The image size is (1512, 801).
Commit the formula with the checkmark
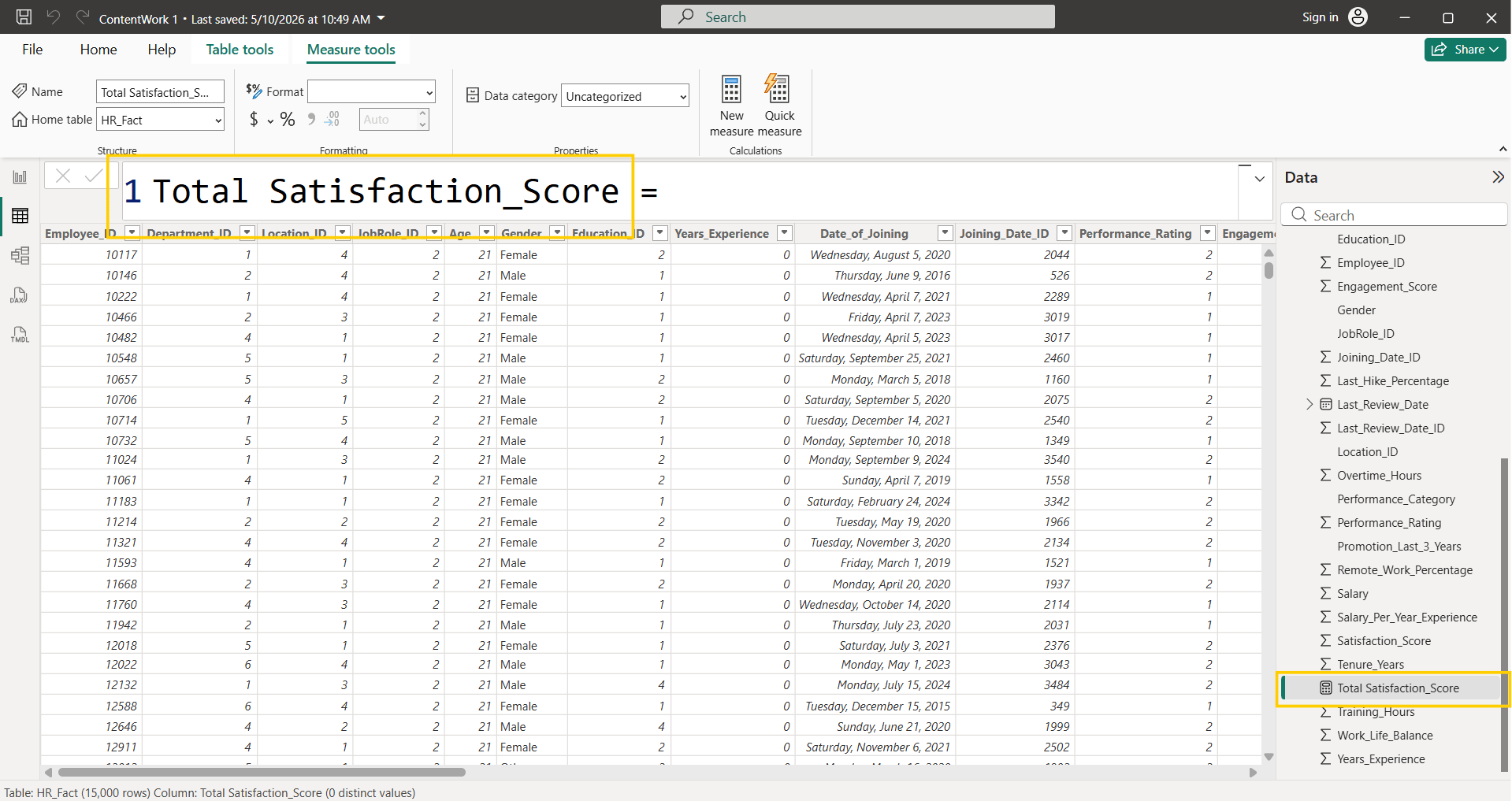[93, 176]
